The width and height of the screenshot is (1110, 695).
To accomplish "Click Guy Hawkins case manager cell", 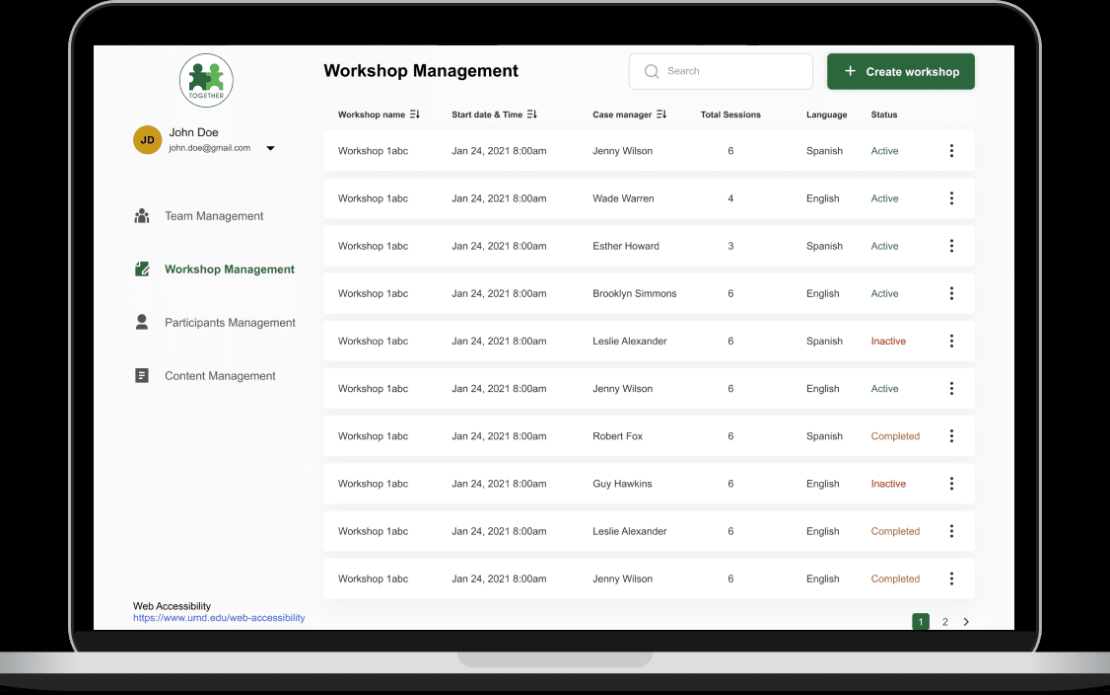I will point(622,483).
